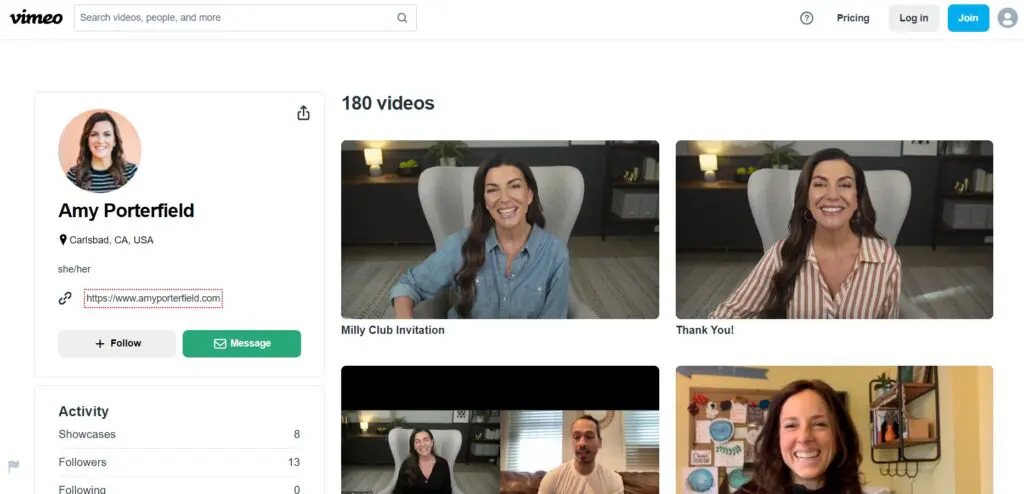Open the Pricing page

coord(853,18)
